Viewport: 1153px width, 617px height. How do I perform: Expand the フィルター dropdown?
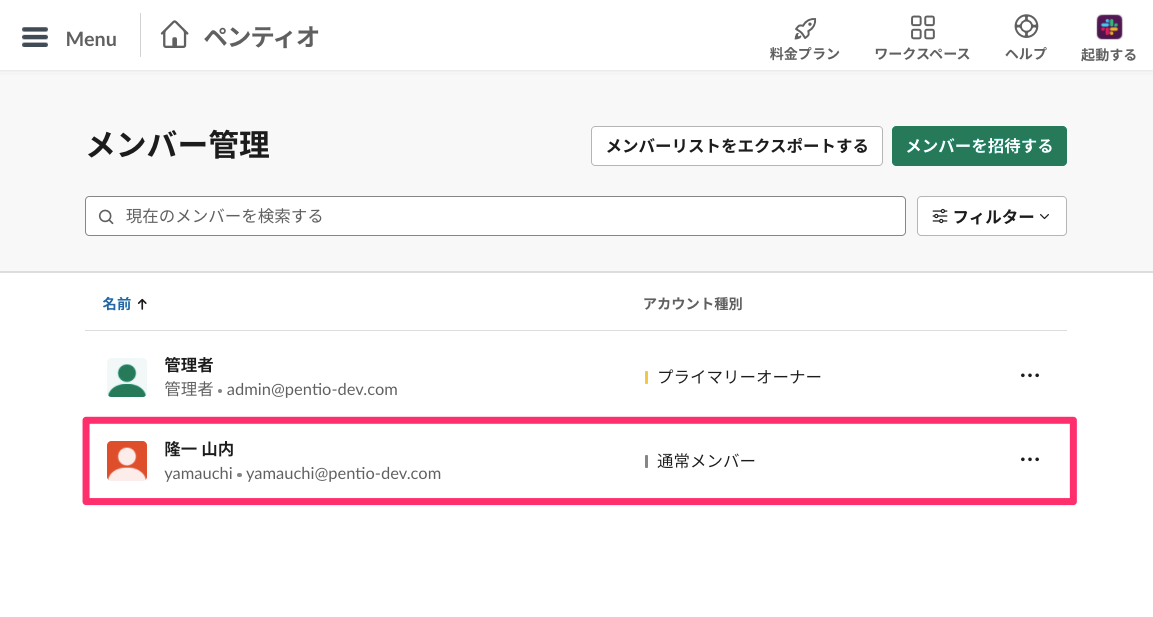pos(991,216)
